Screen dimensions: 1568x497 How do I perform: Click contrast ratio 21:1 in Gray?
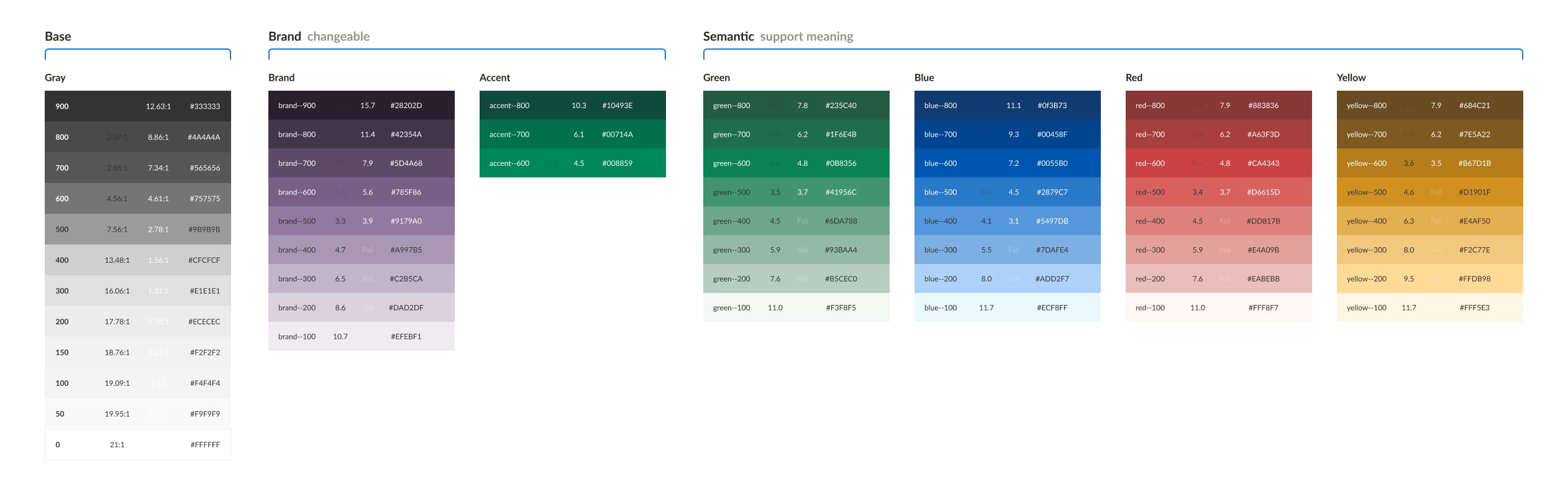coord(117,445)
